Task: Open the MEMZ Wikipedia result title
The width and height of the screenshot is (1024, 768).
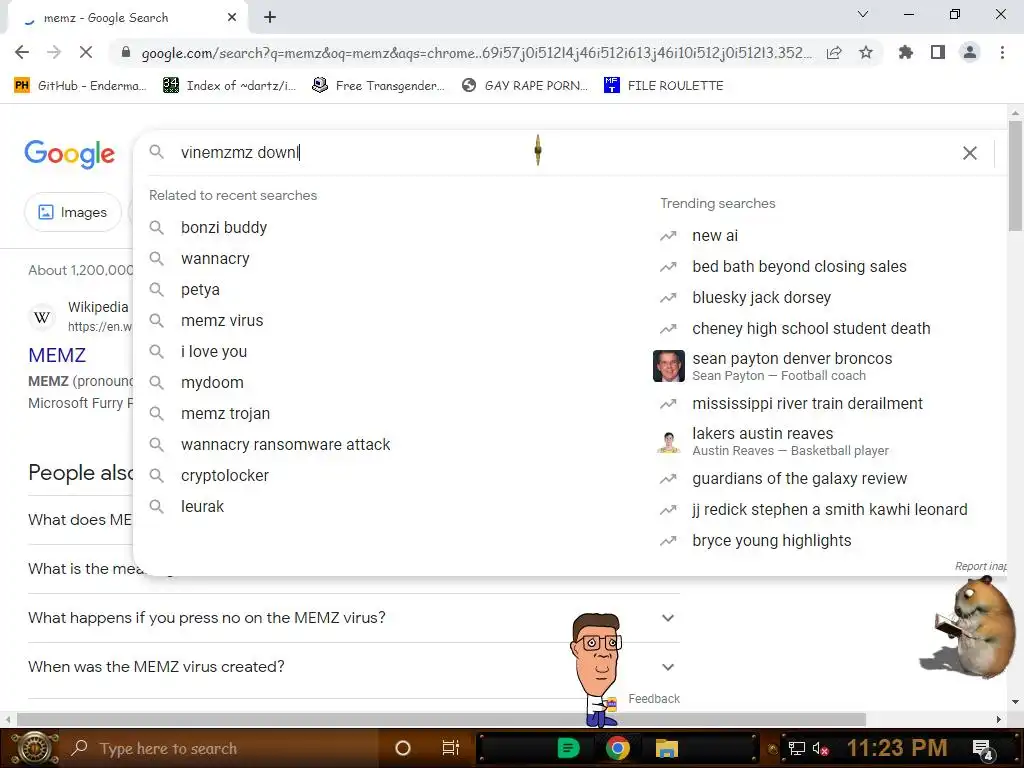Action: [x=57, y=355]
